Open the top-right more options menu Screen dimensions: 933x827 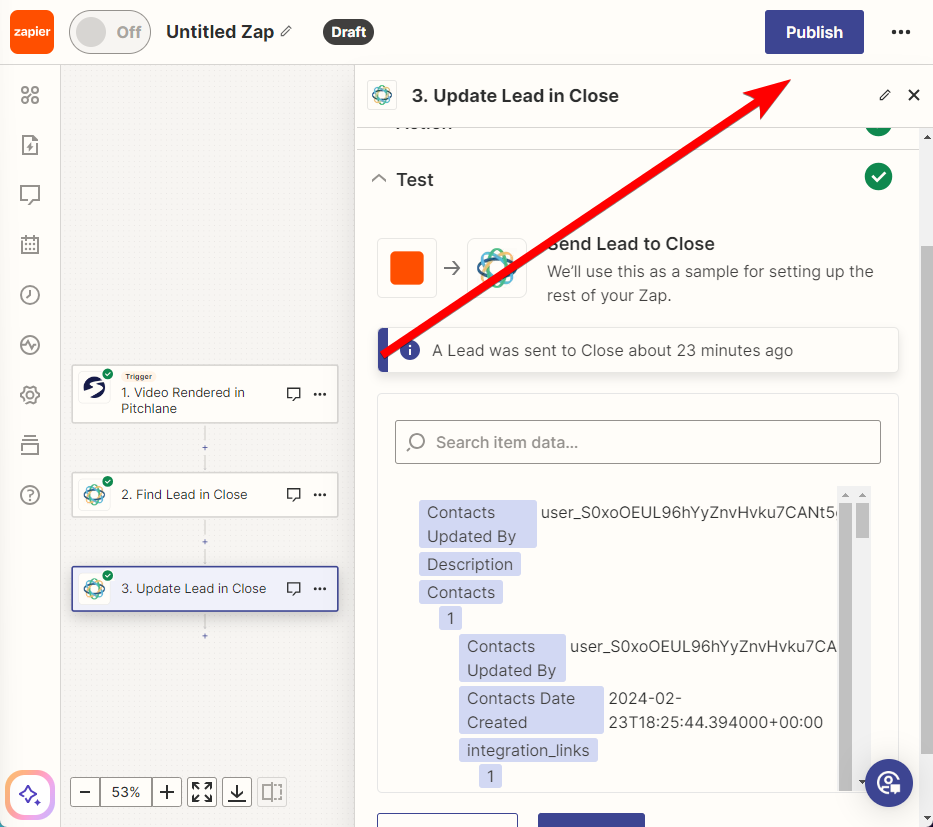point(900,32)
